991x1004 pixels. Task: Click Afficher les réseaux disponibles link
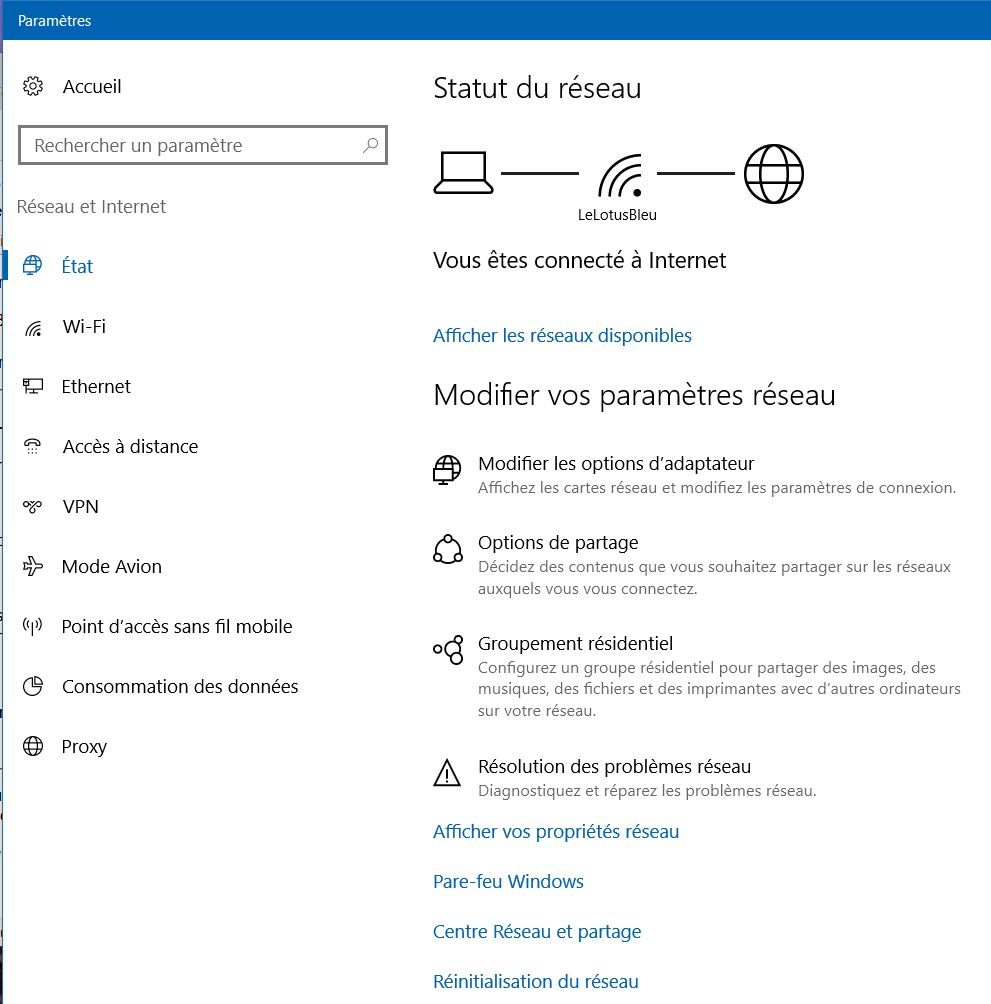(562, 336)
